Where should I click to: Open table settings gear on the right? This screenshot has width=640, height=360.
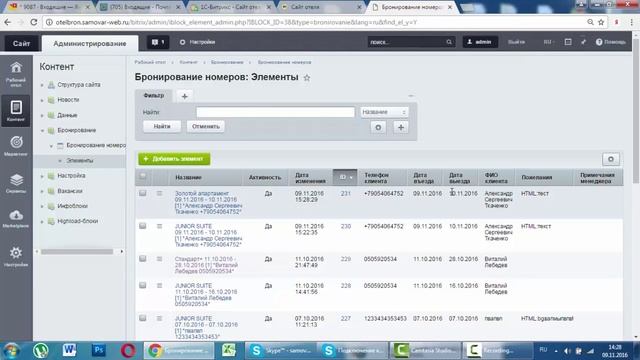point(611,159)
